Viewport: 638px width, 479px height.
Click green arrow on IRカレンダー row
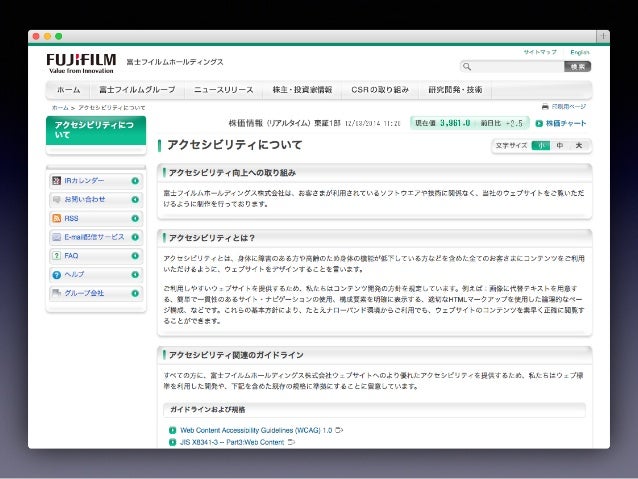(x=135, y=181)
